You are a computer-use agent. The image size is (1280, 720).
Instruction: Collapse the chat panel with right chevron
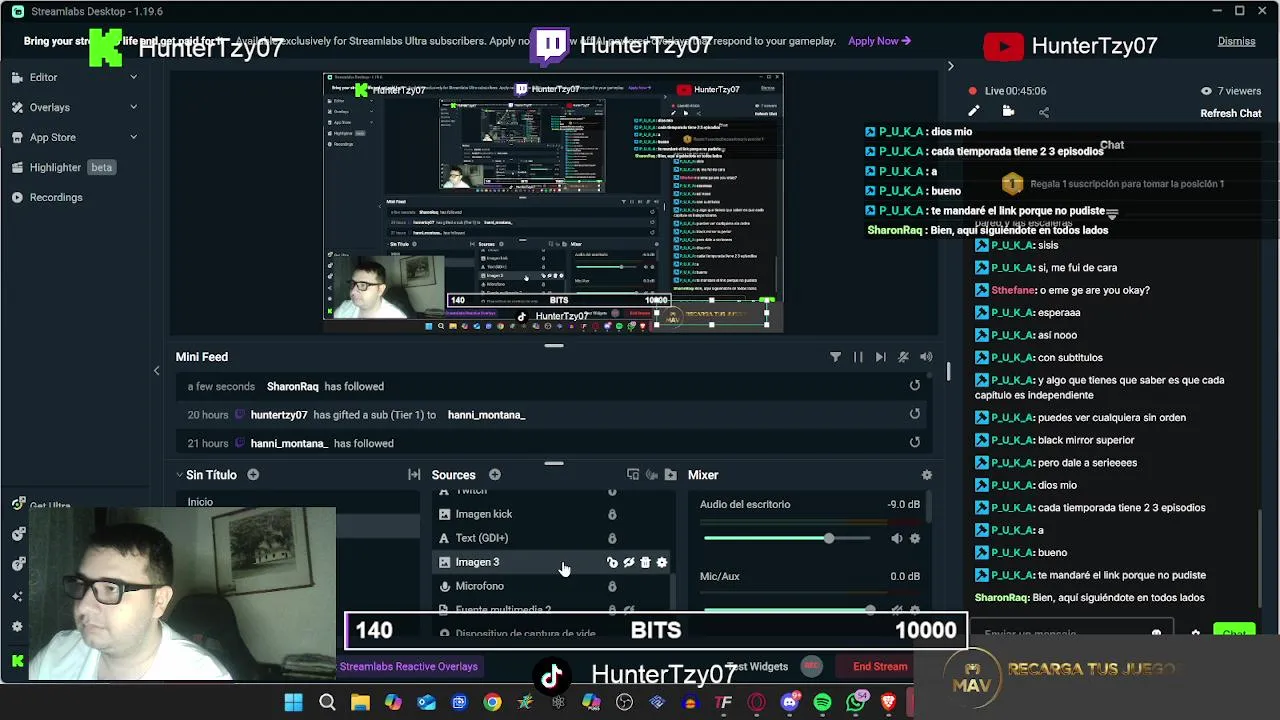pos(950,66)
